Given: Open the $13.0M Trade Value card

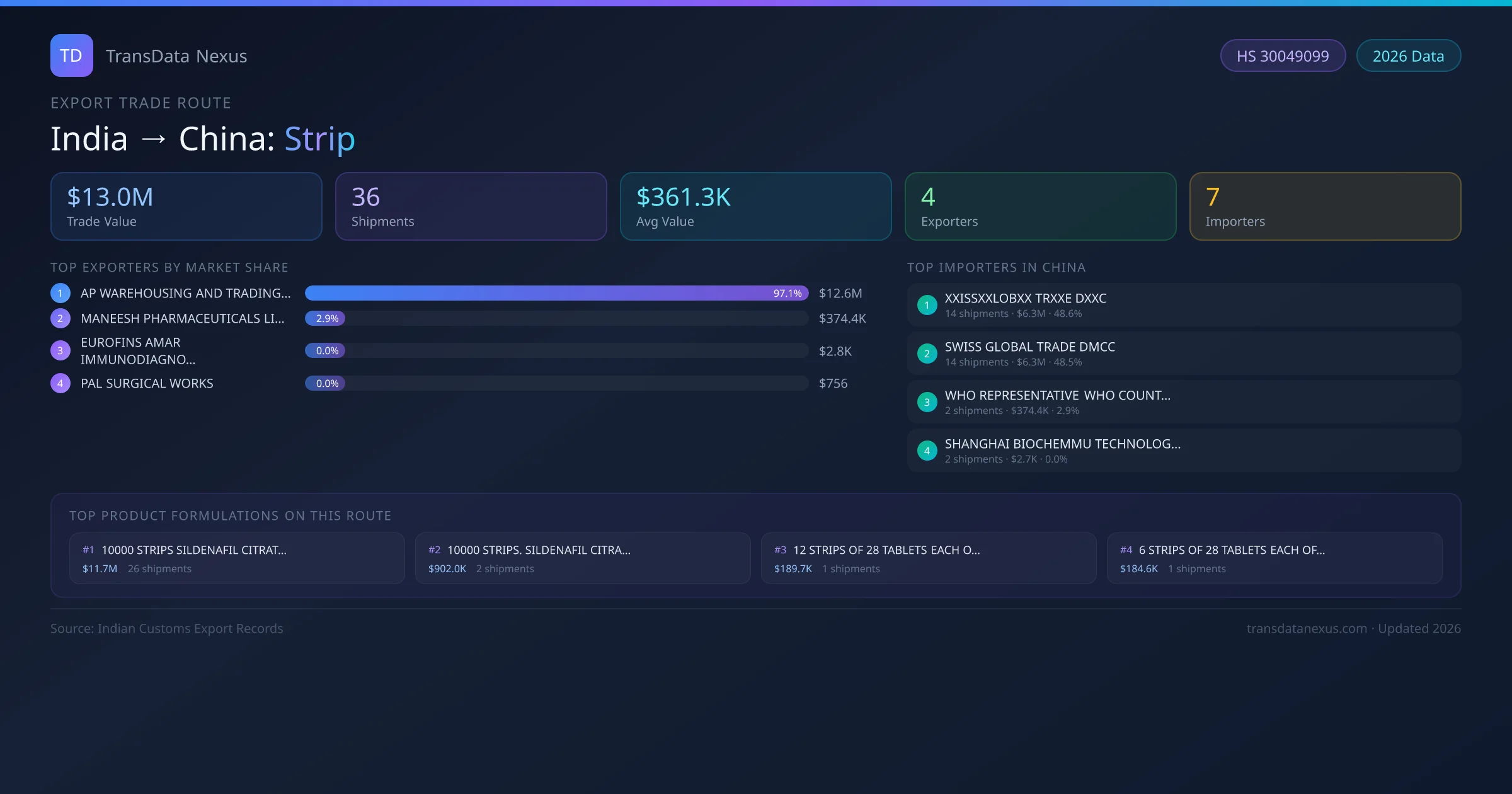Looking at the screenshot, I should 186,206.
